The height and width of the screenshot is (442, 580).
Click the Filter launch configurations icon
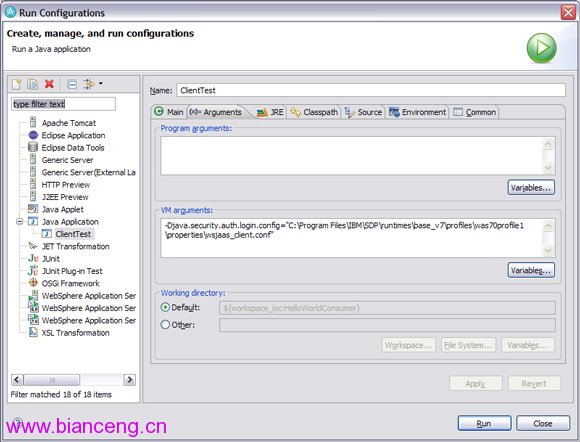coord(89,84)
